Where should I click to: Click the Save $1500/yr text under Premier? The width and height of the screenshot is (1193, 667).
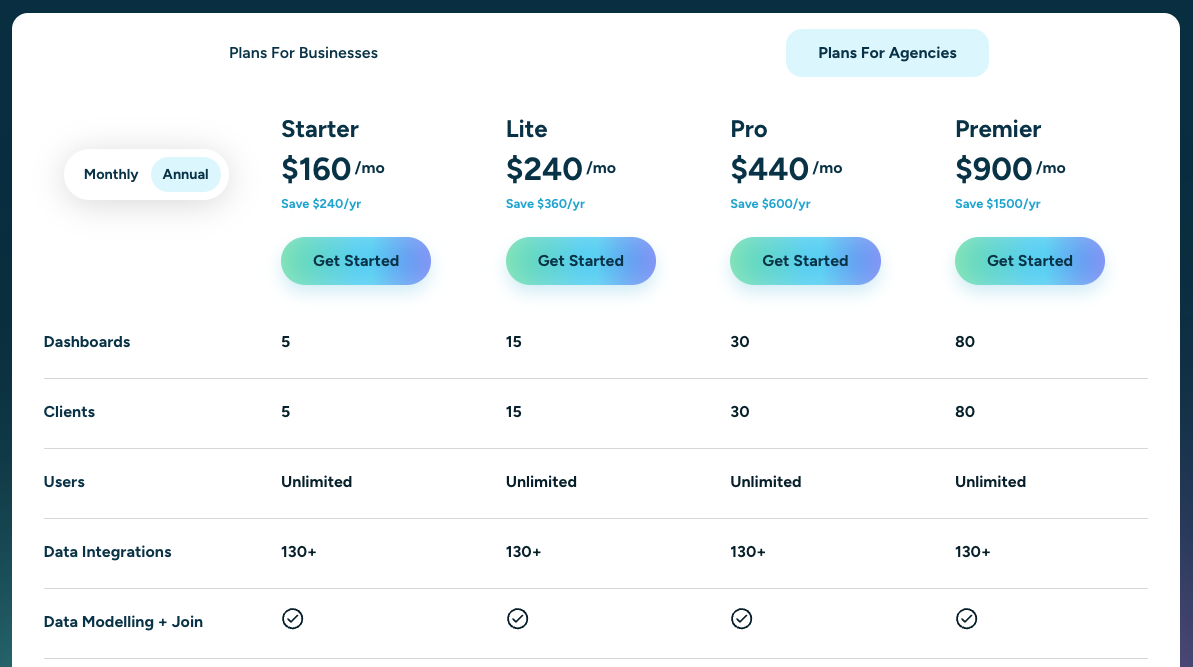(997, 203)
